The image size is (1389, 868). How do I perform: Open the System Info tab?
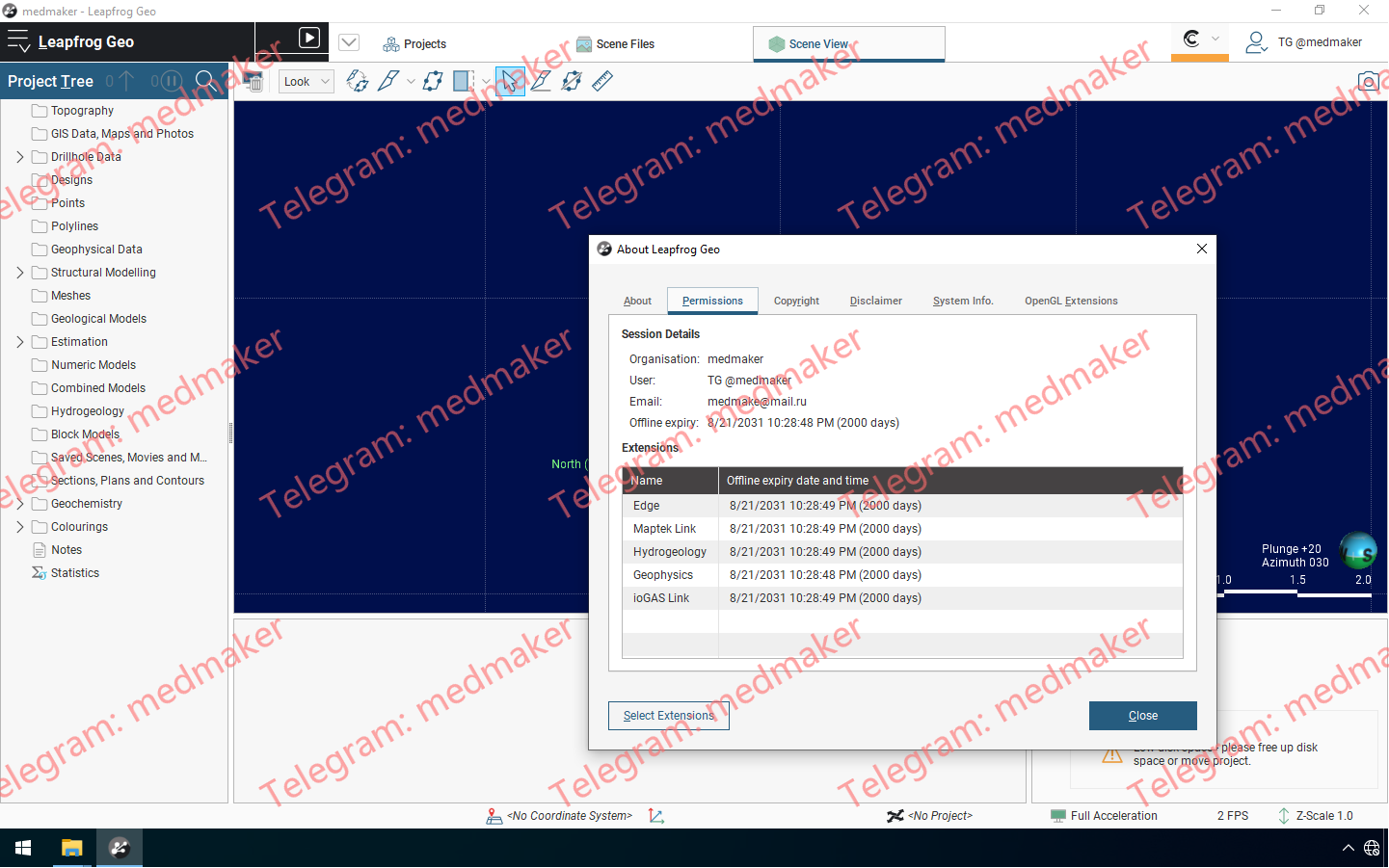(x=962, y=301)
